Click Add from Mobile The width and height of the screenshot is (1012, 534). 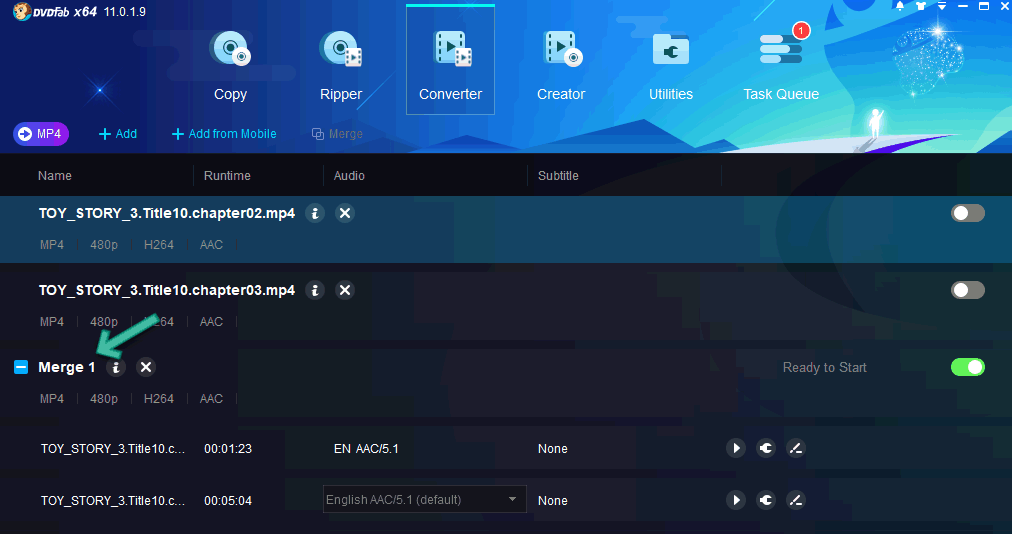pyautogui.click(x=224, y=134)
